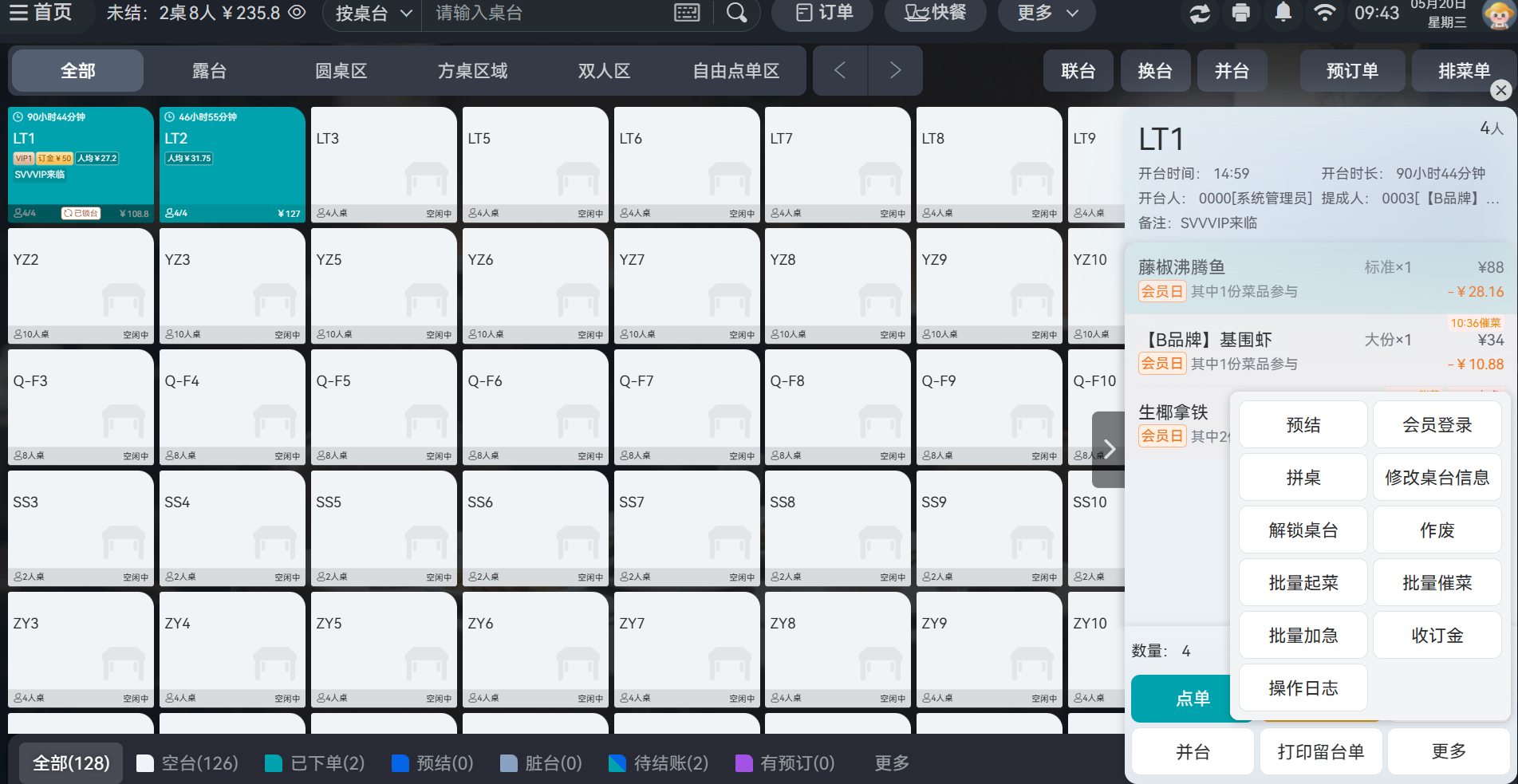Switch to 自由点单区 tab
This screenshot has width=1518, height=784.
[x=735, y=71]
